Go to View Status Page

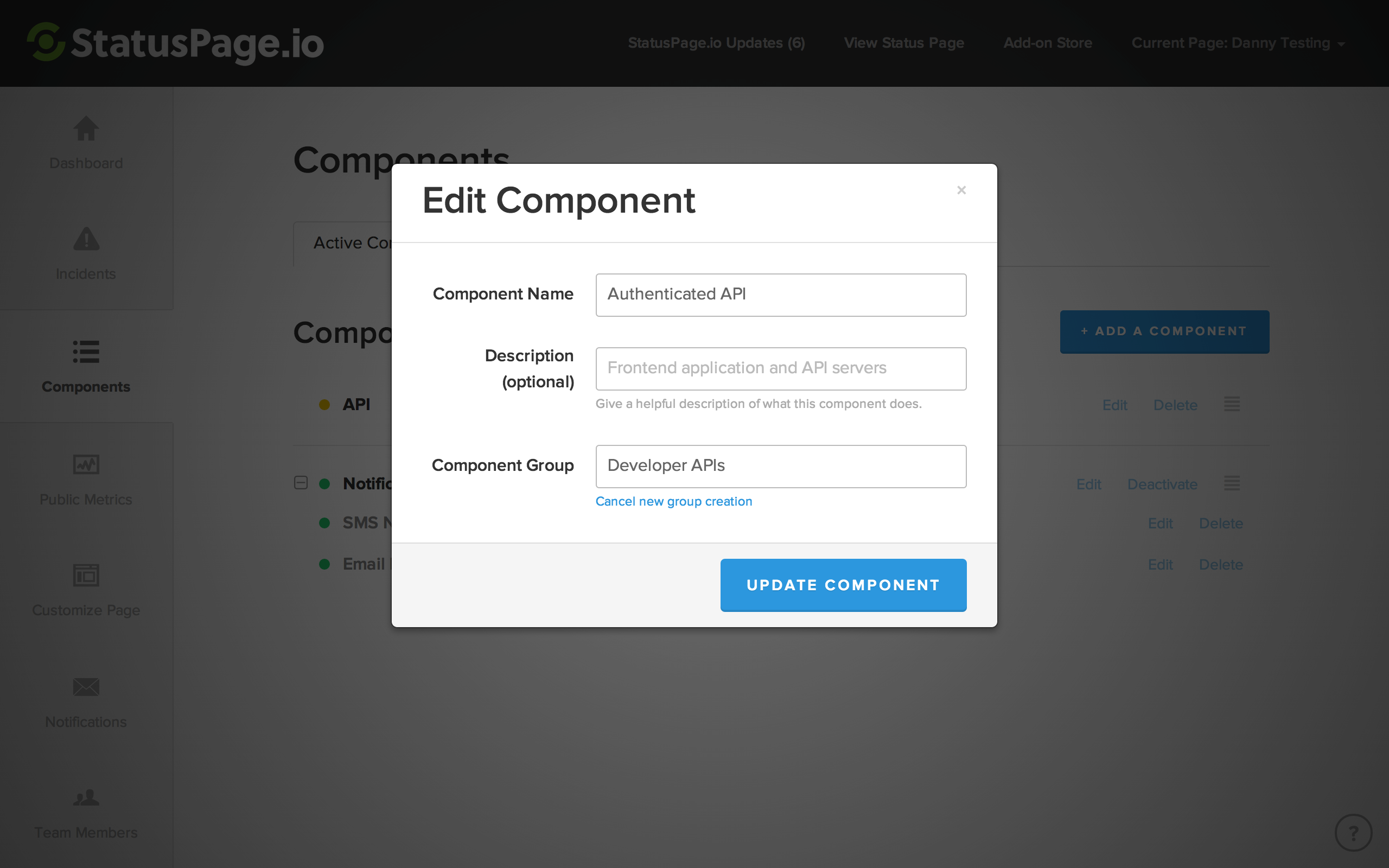pyautogui.click(x=904, y=43)
